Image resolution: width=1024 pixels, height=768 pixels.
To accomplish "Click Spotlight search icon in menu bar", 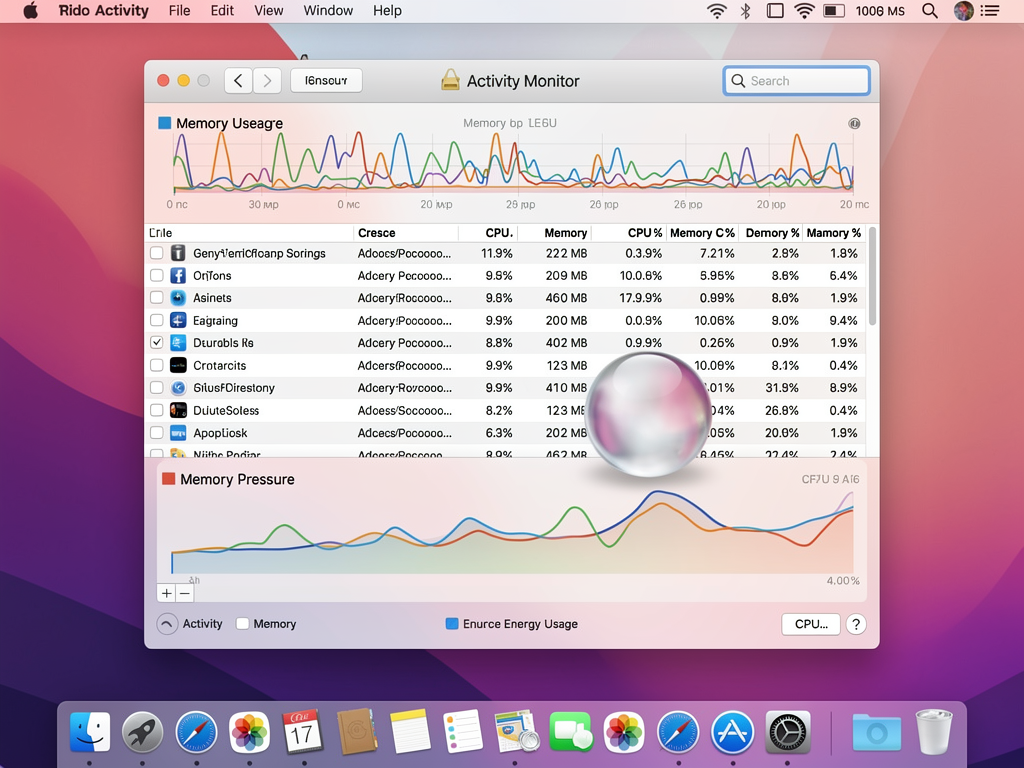I will coord(930,10).
